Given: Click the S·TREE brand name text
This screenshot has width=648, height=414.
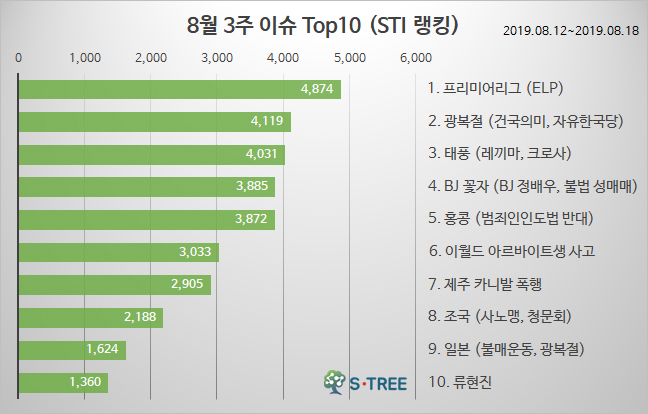Looking at the screenshot, I should click(378, 384).
